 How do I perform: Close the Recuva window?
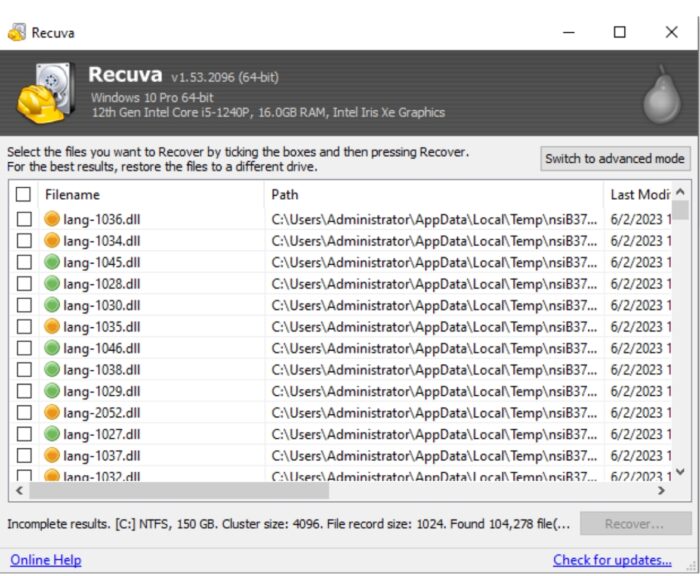pos(671,32)
